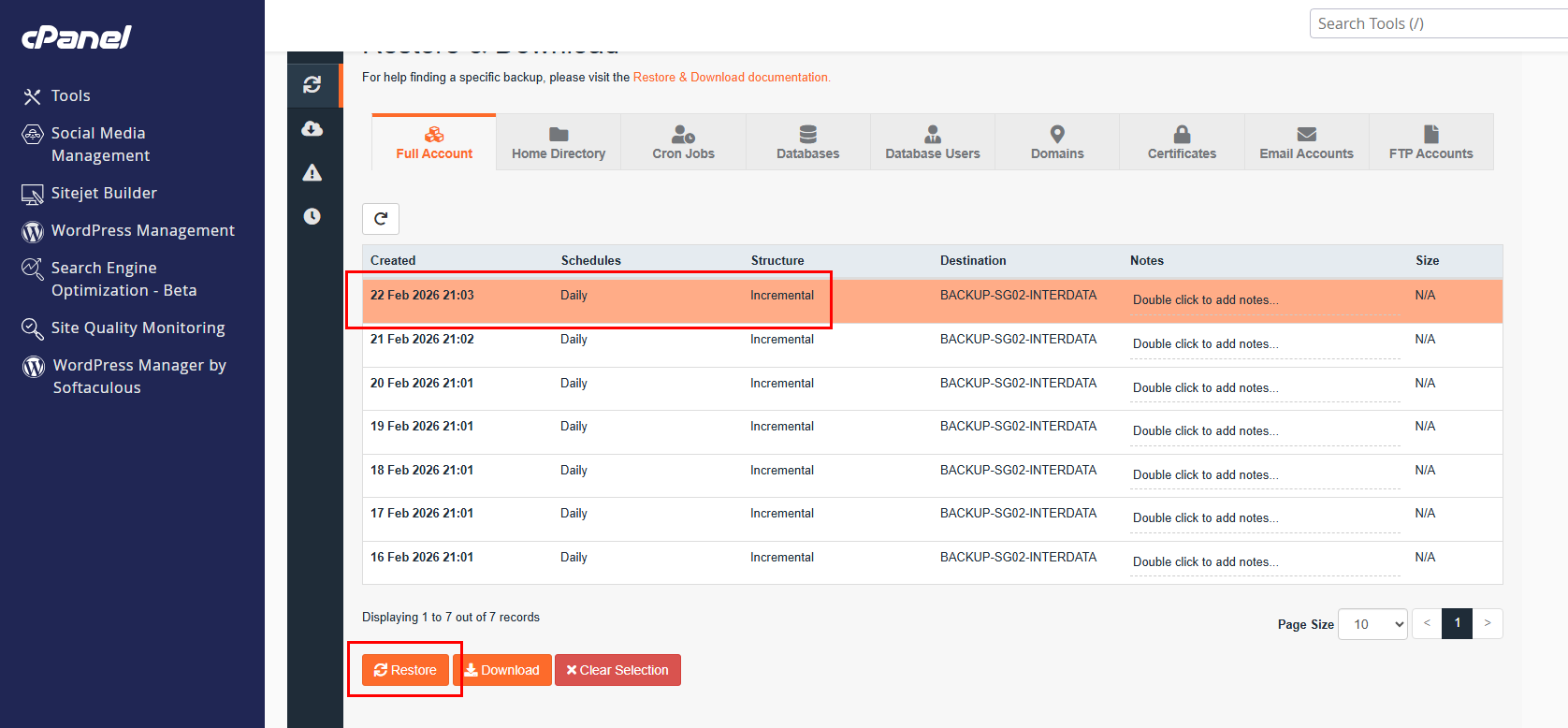This screenshot has height=728, width=1568.
Task: Open the warning triangle icon in sidebar
Action: pos(312,172)
